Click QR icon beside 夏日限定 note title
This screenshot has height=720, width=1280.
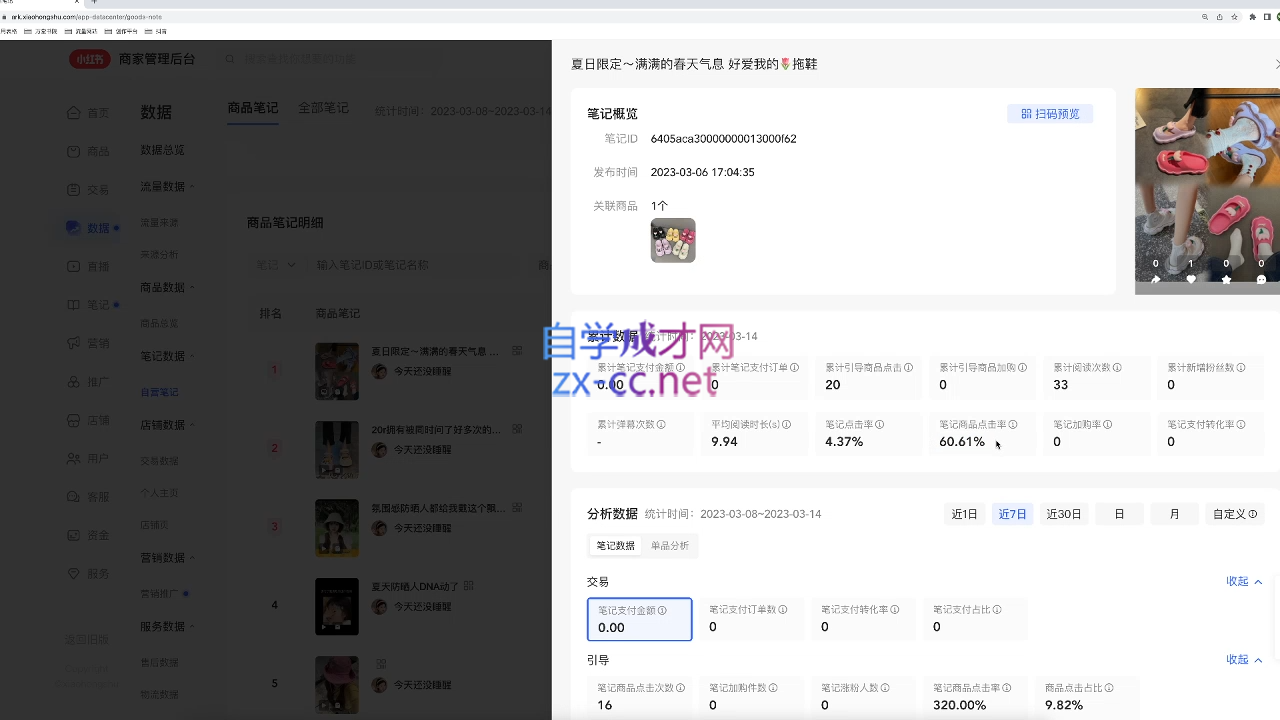517,351
